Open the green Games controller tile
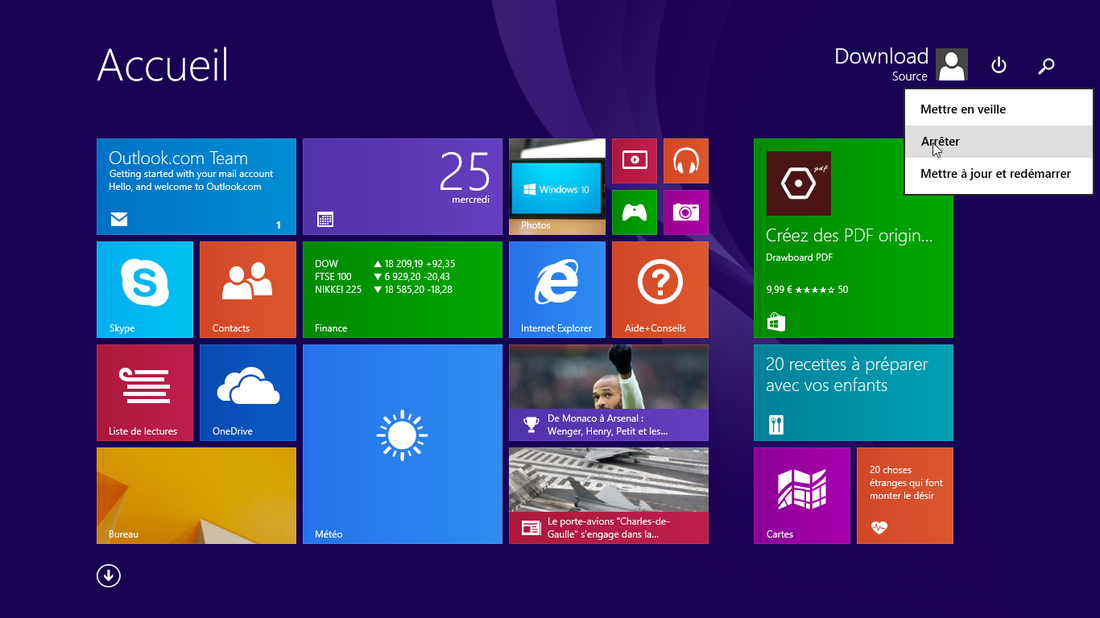Viewport: 1100px width, 618px height. tap(634, 212)
